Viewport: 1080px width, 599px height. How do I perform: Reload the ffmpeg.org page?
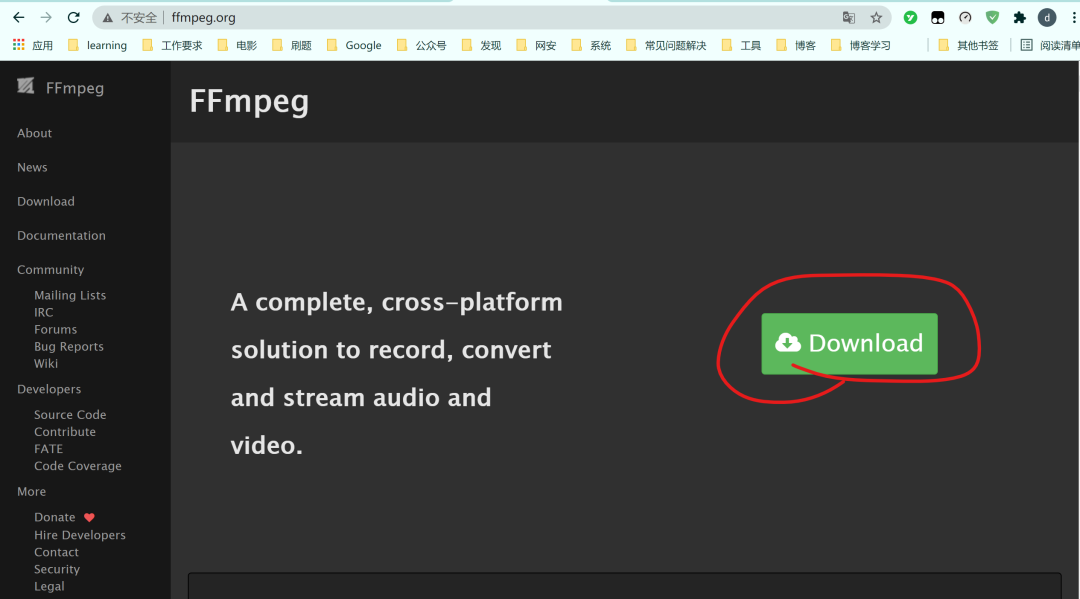tap(74, 18)
